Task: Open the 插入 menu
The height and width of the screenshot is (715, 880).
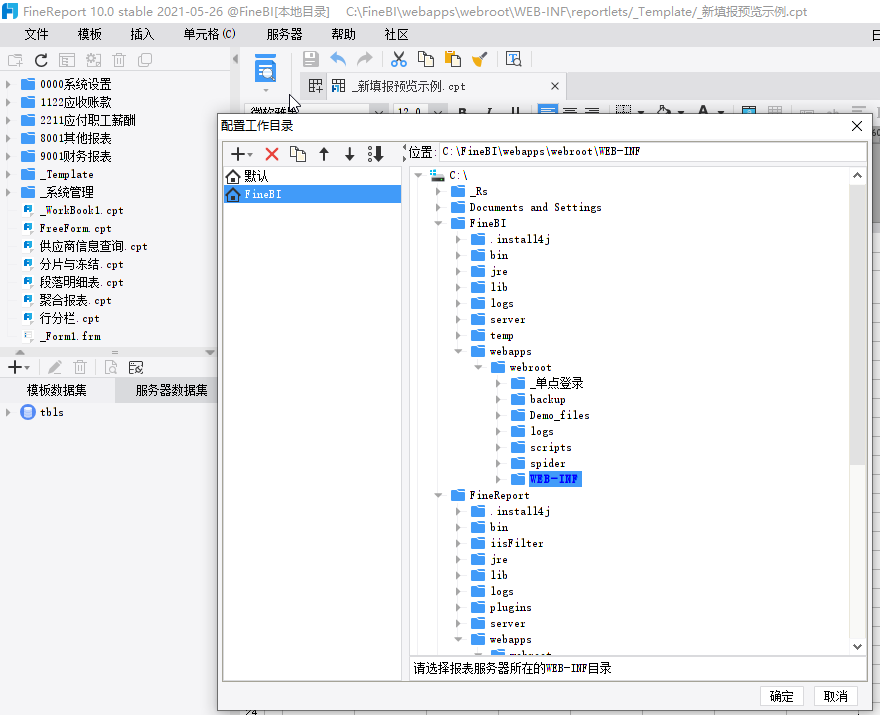Action: click(142, 34)
